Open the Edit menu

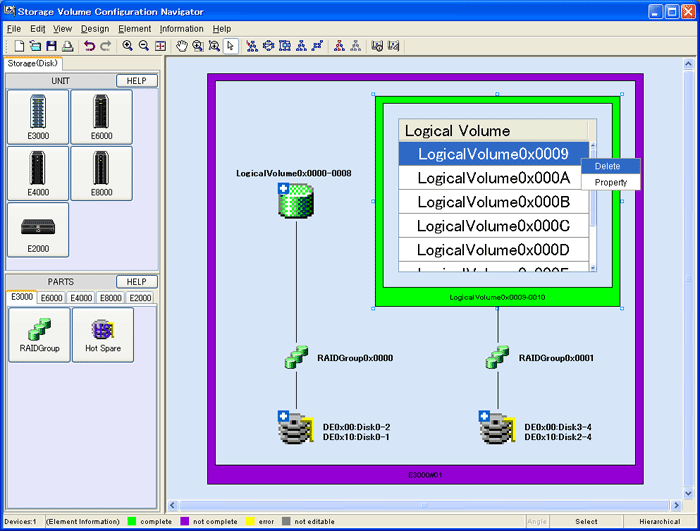pos(38,29)
